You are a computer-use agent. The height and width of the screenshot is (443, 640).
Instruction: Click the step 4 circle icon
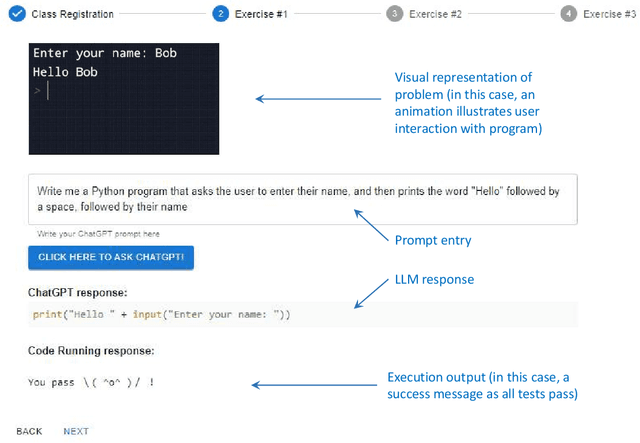click(x=568, y=14)
